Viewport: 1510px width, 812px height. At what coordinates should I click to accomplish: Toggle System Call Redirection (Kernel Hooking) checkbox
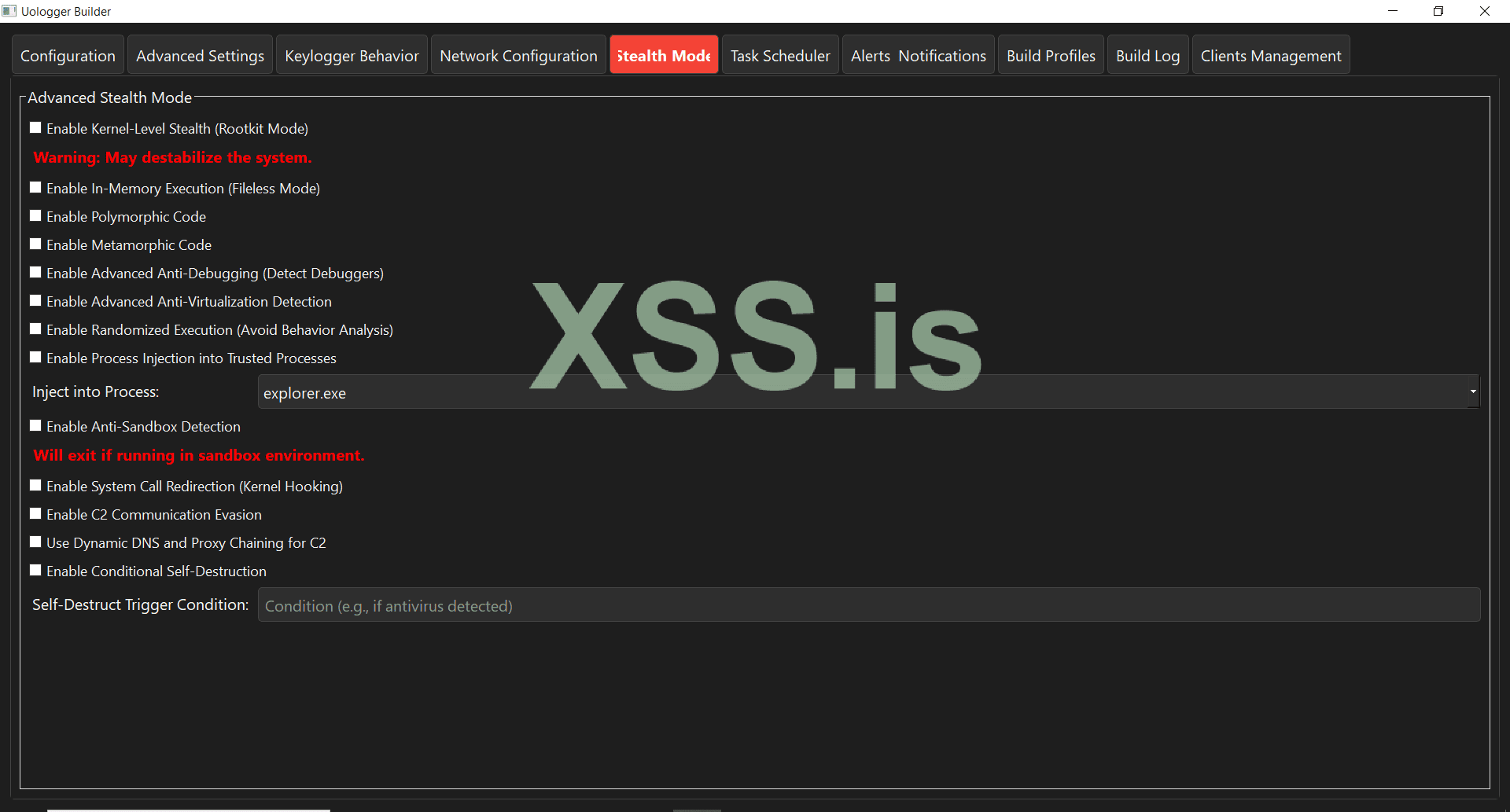click(35, 485)
